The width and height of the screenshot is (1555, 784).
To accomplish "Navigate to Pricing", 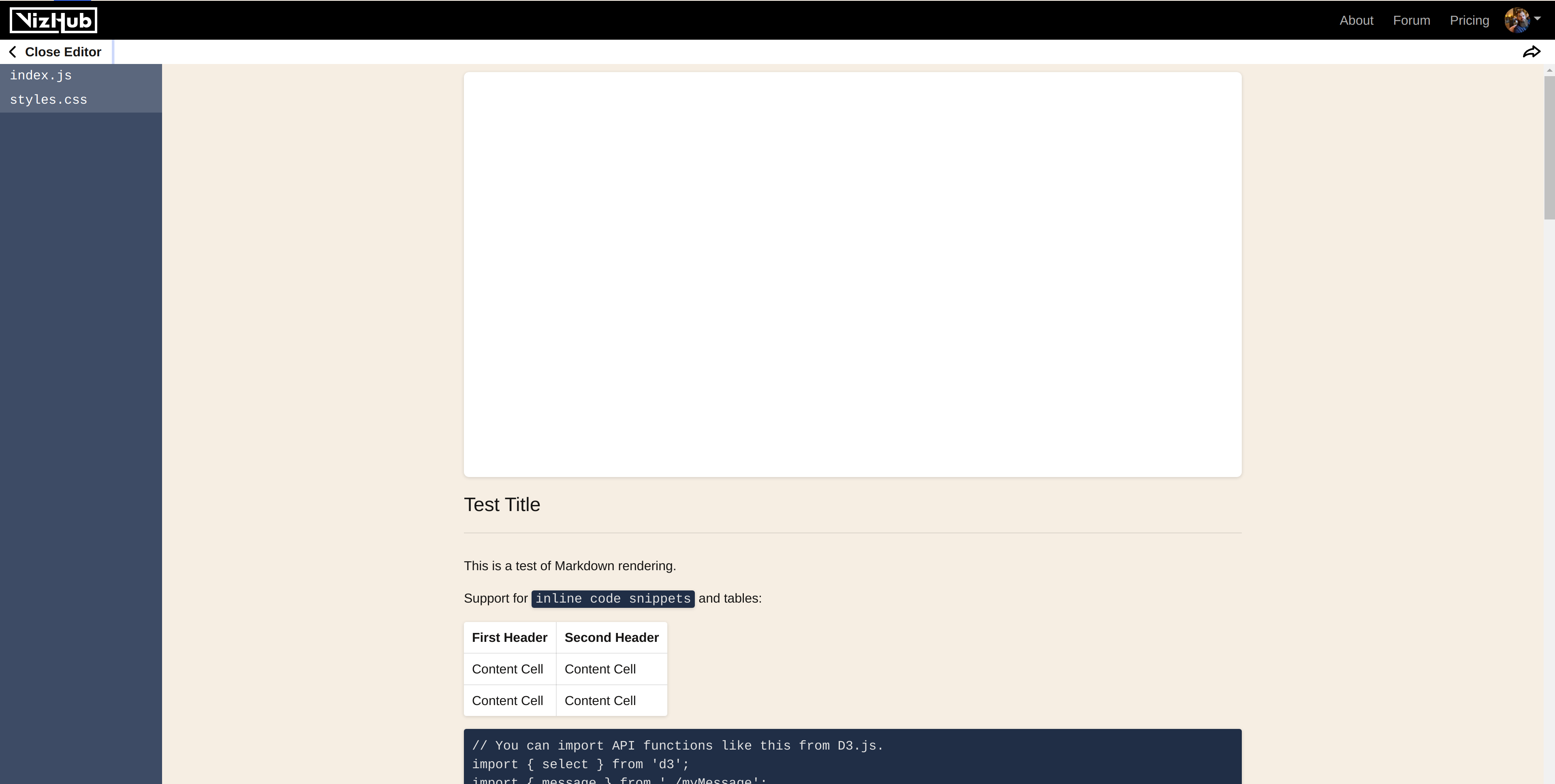I will click(x=1469, y=21).
